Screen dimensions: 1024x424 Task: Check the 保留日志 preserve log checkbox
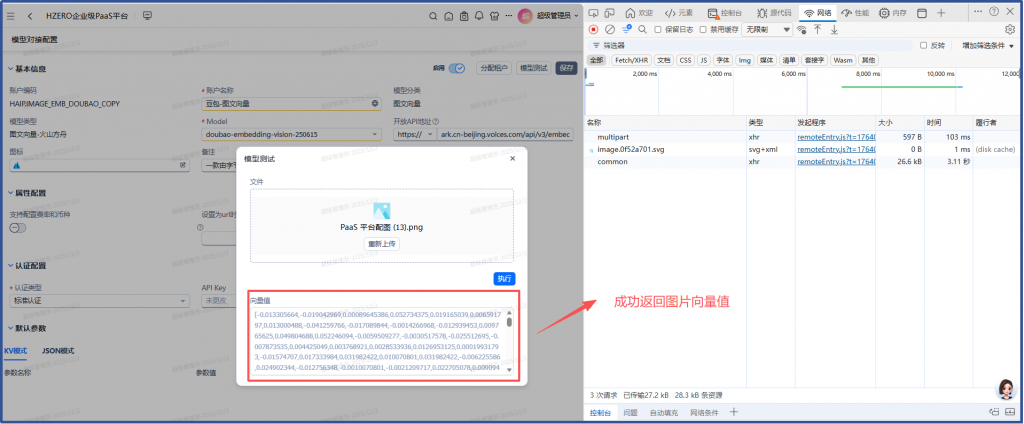[x=657, y=29]
